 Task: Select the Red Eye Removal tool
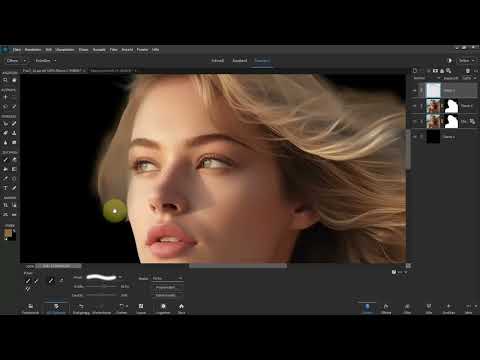point(5,124)
